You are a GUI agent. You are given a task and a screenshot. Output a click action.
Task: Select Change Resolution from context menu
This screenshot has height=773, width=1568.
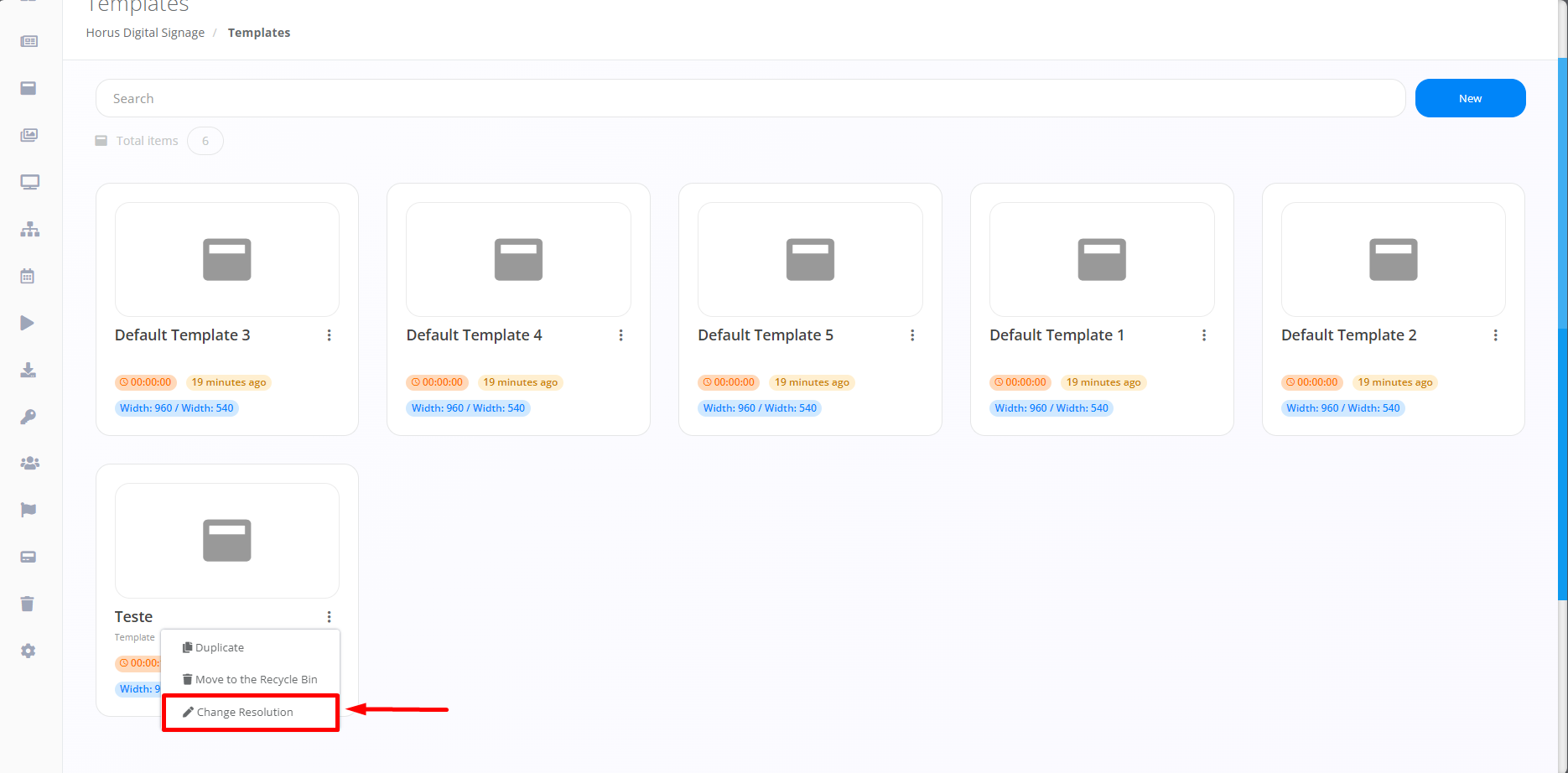245,712
